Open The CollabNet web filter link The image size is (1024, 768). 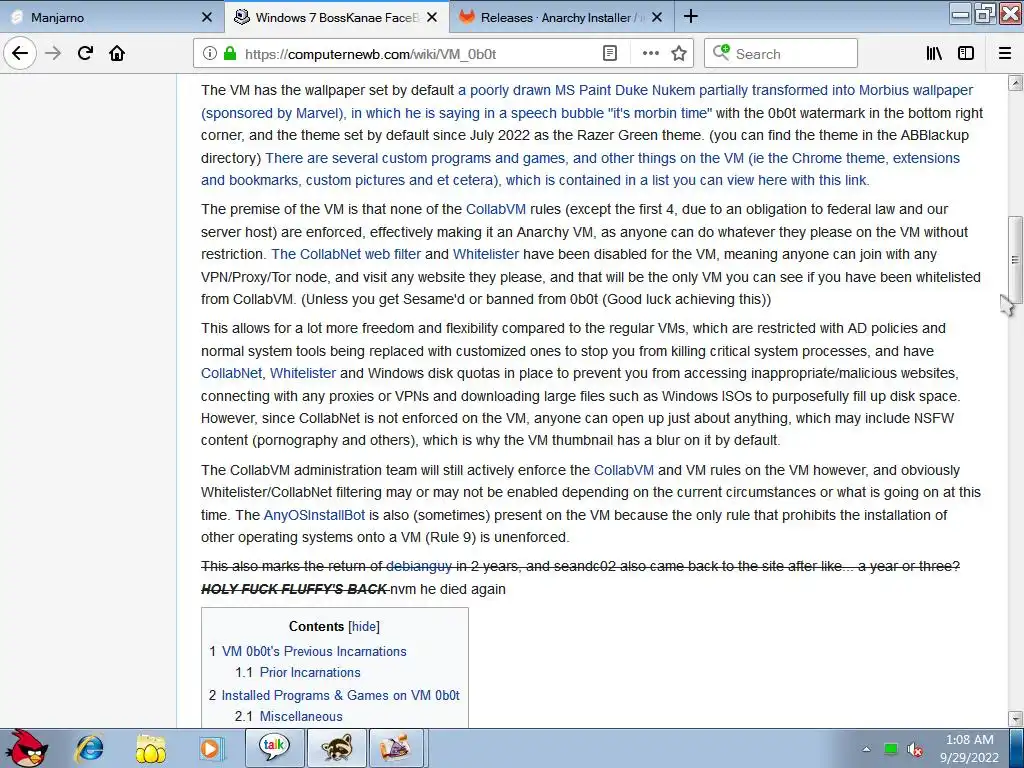click(x=346, y=255)
